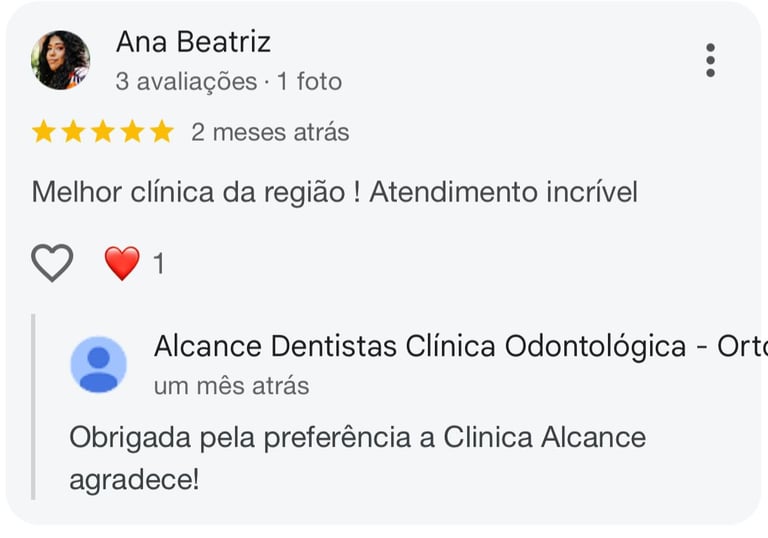Click the "um mês atrás" reply timestamp
768x538 pixels.
(x=231, y=385)
